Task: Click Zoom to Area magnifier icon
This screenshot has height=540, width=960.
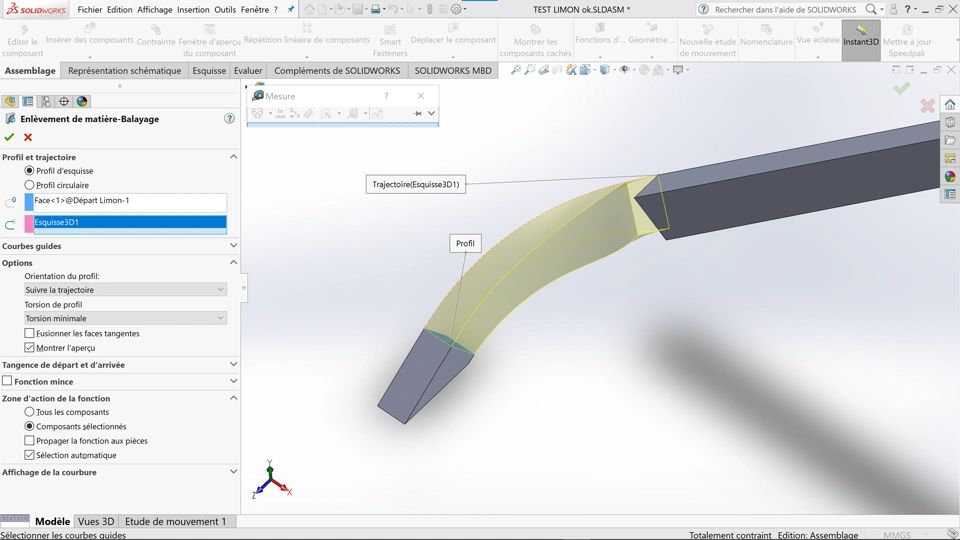Action: pos(530,70)
